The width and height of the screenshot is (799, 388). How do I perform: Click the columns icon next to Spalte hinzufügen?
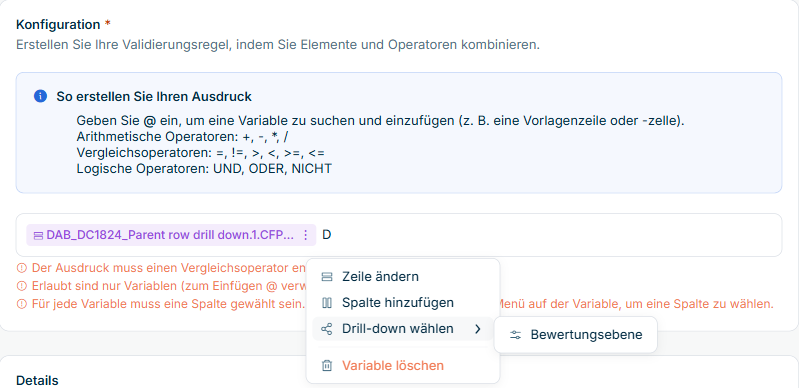click(x=327, y=303)
